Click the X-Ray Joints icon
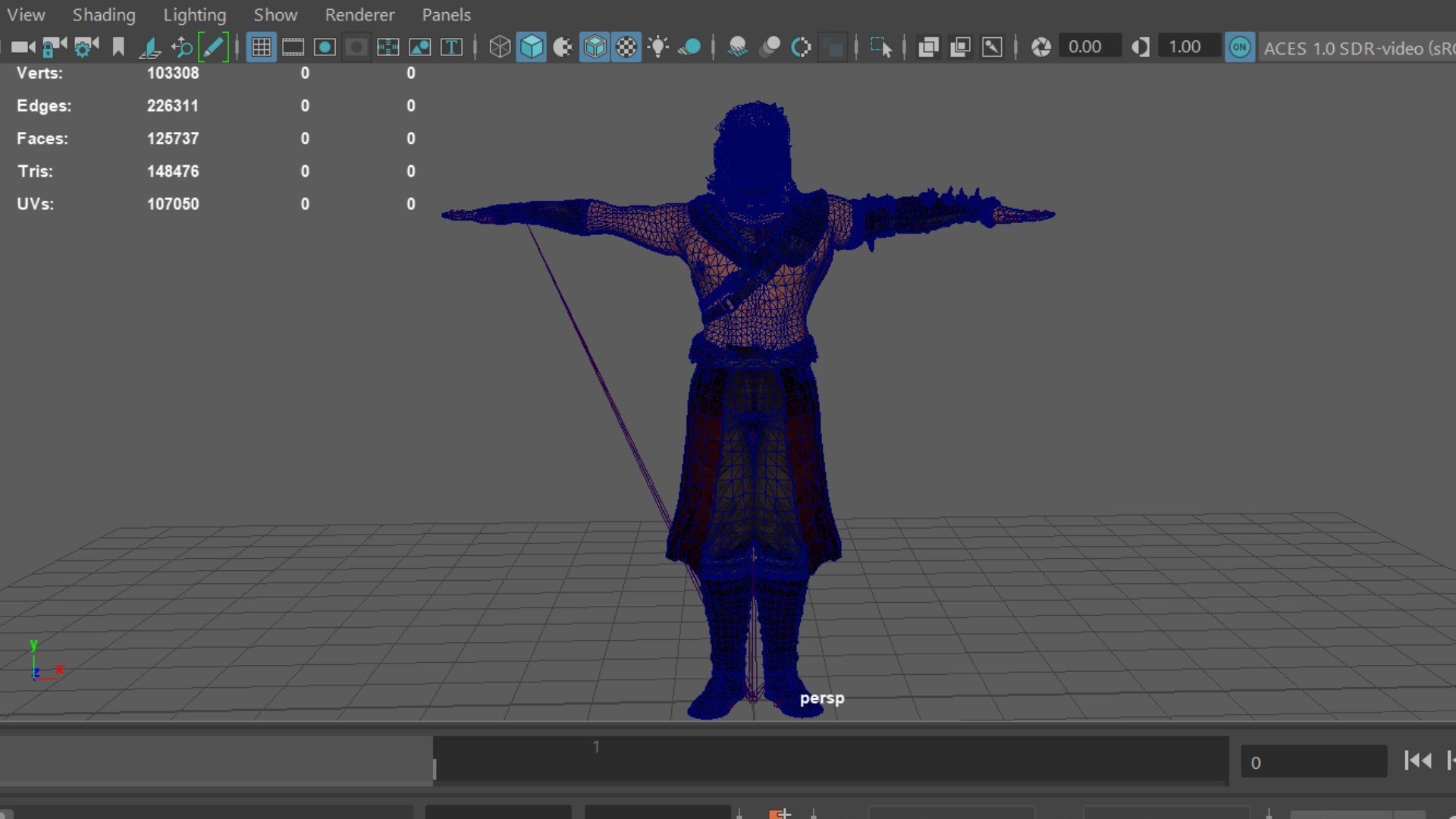 [x=992, y=47]
